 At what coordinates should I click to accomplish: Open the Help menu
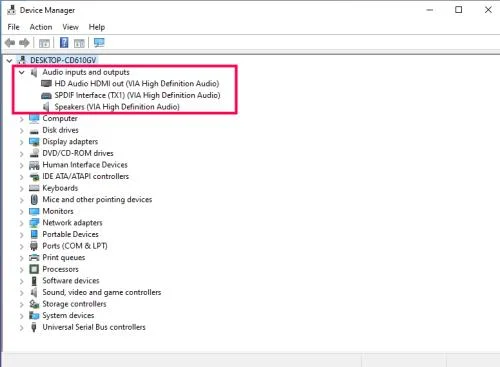[97, 27]
